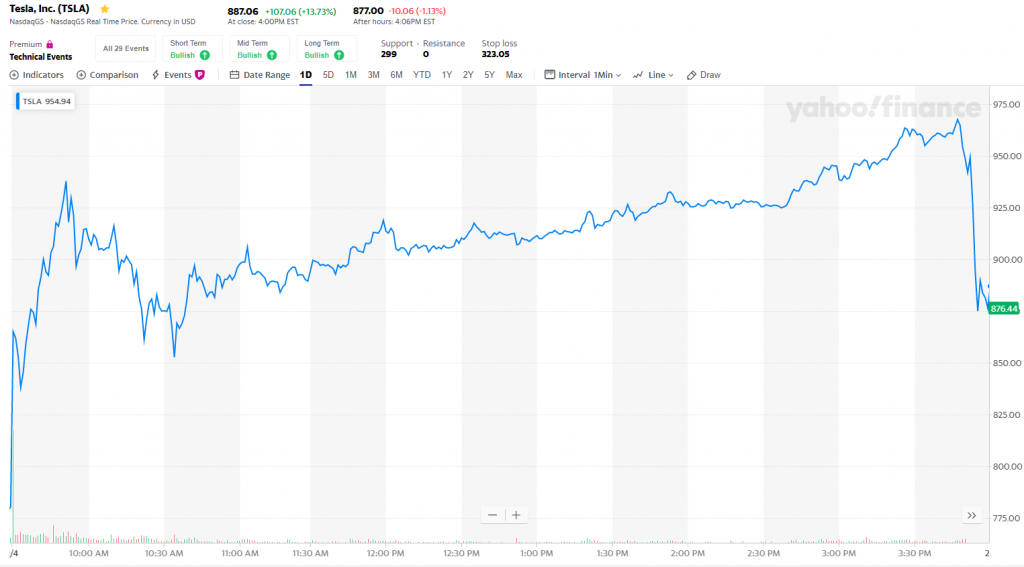The height and width of the screenshot is (567, 1024).
Task: Click the -10.06 (-1.13%) after-hours change
Action: (x=417, y=11)
